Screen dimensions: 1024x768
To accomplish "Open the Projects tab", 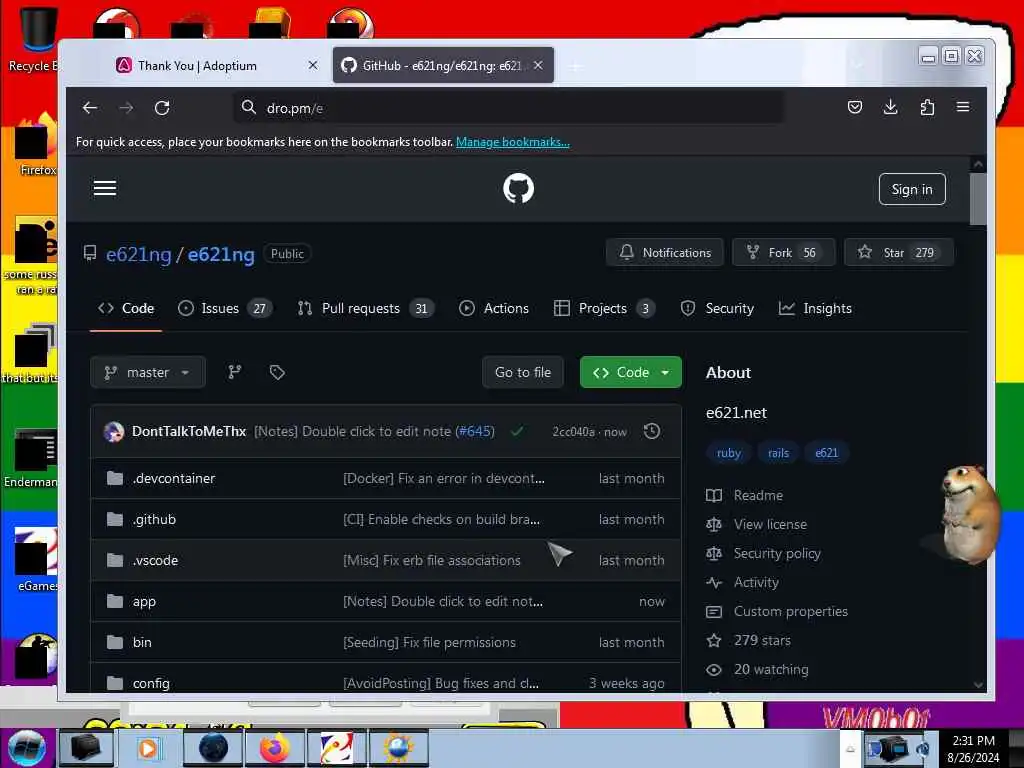I will tap(605, 308).
